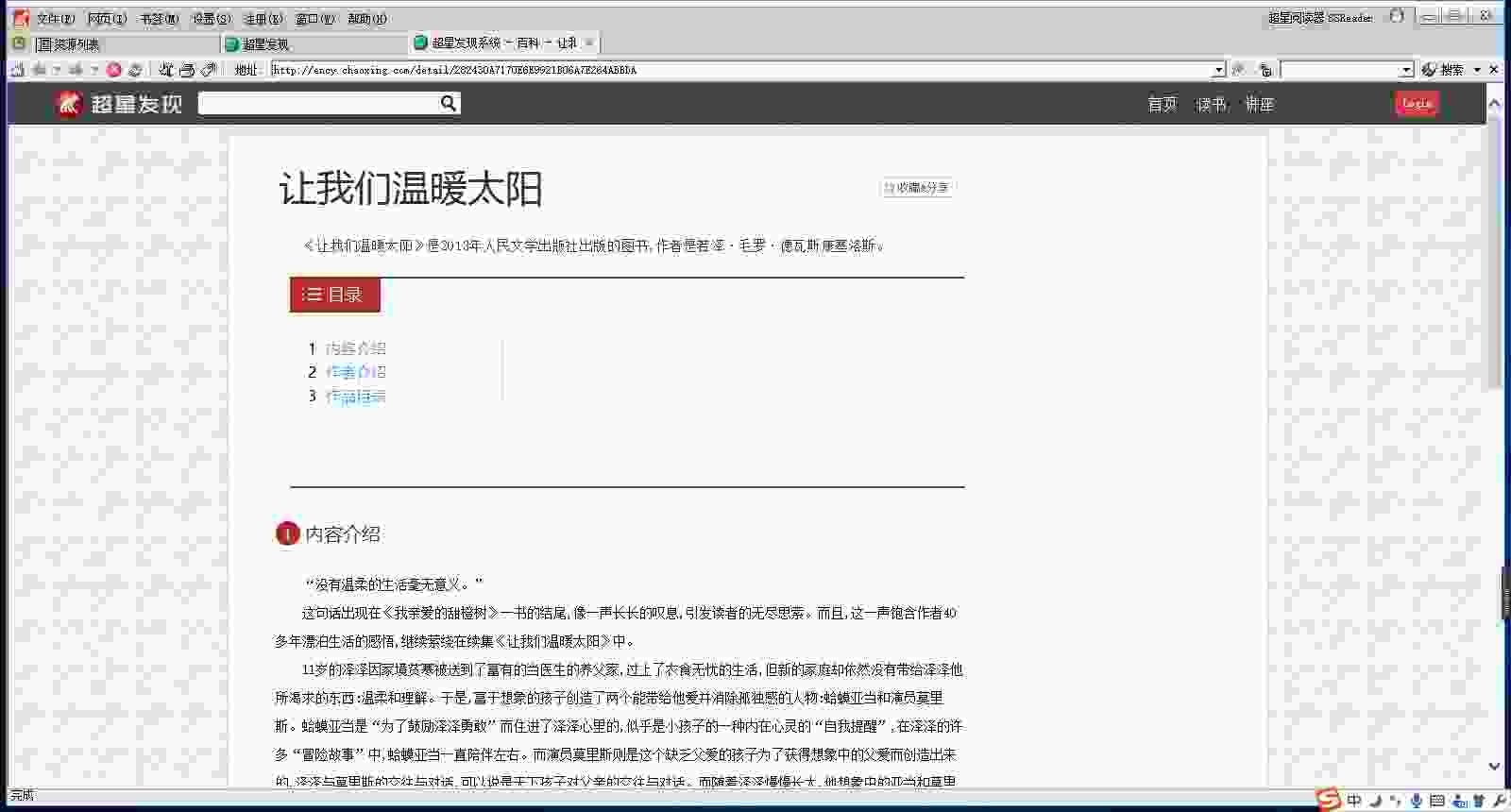
Task: Click the back navigation arrow
Action: tap(39, 69)
